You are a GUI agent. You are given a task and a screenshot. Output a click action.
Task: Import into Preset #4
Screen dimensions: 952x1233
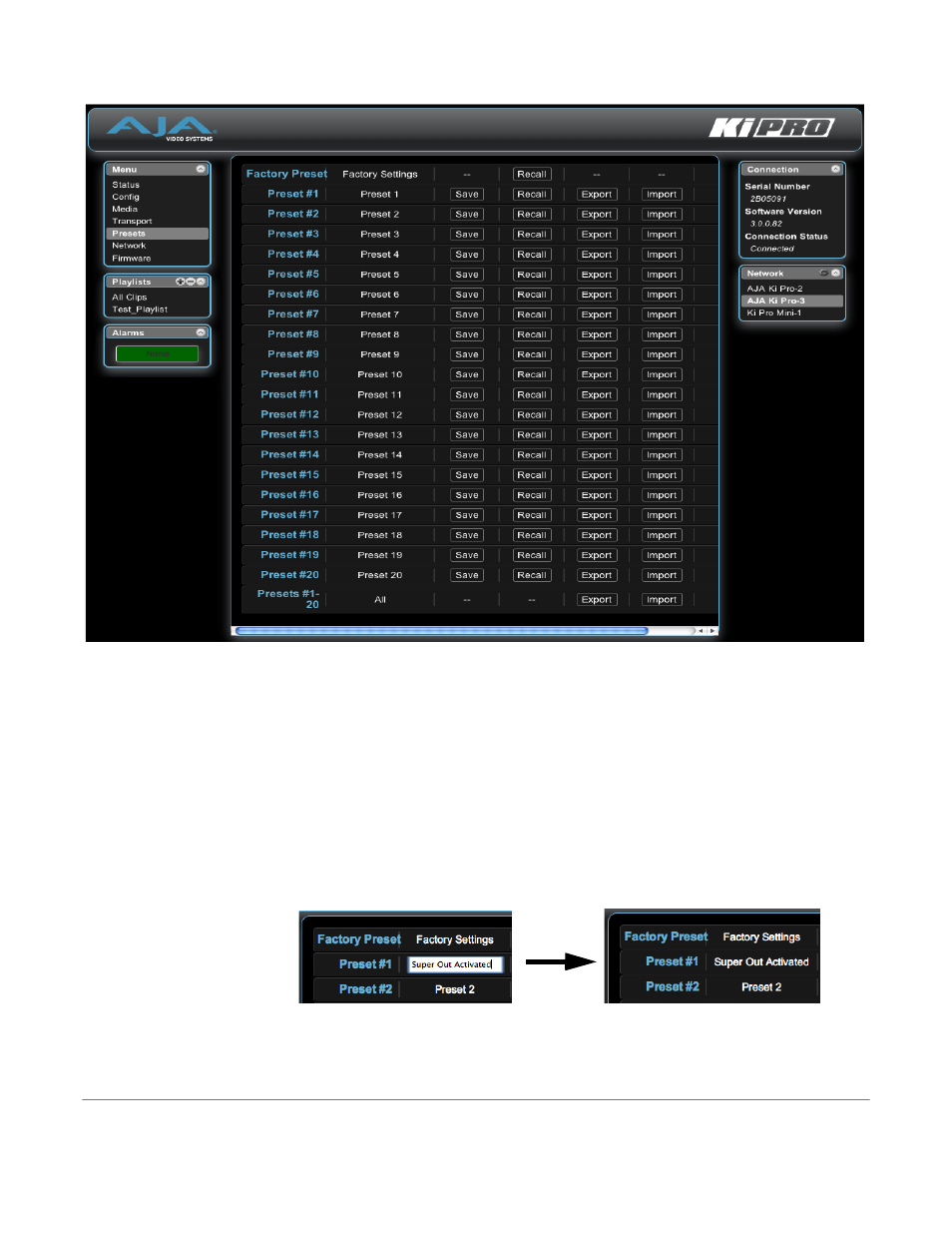[662, 254]
